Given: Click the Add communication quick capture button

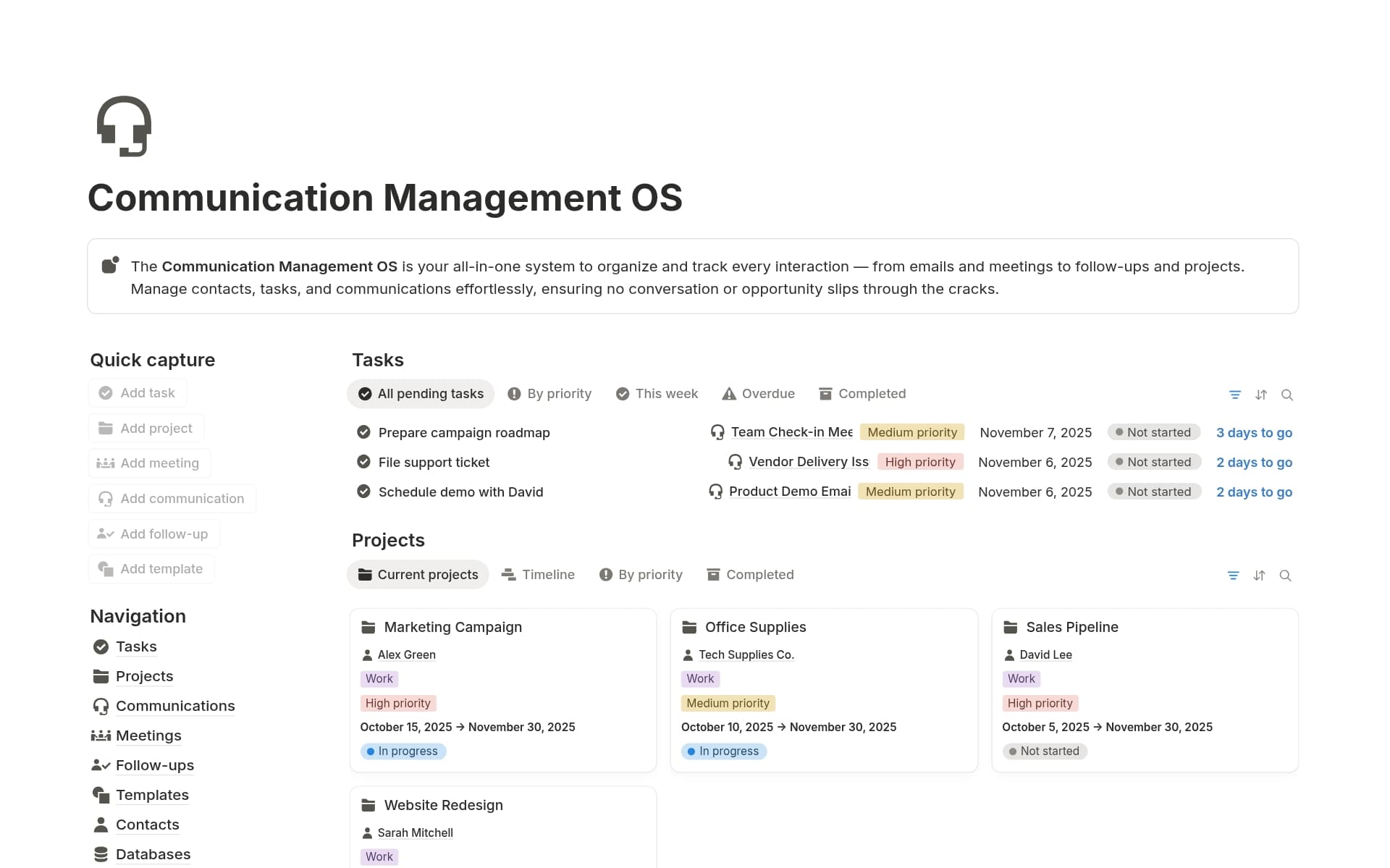Looking at the screenshot, I should pyautogui.click(x=172, y=498).
